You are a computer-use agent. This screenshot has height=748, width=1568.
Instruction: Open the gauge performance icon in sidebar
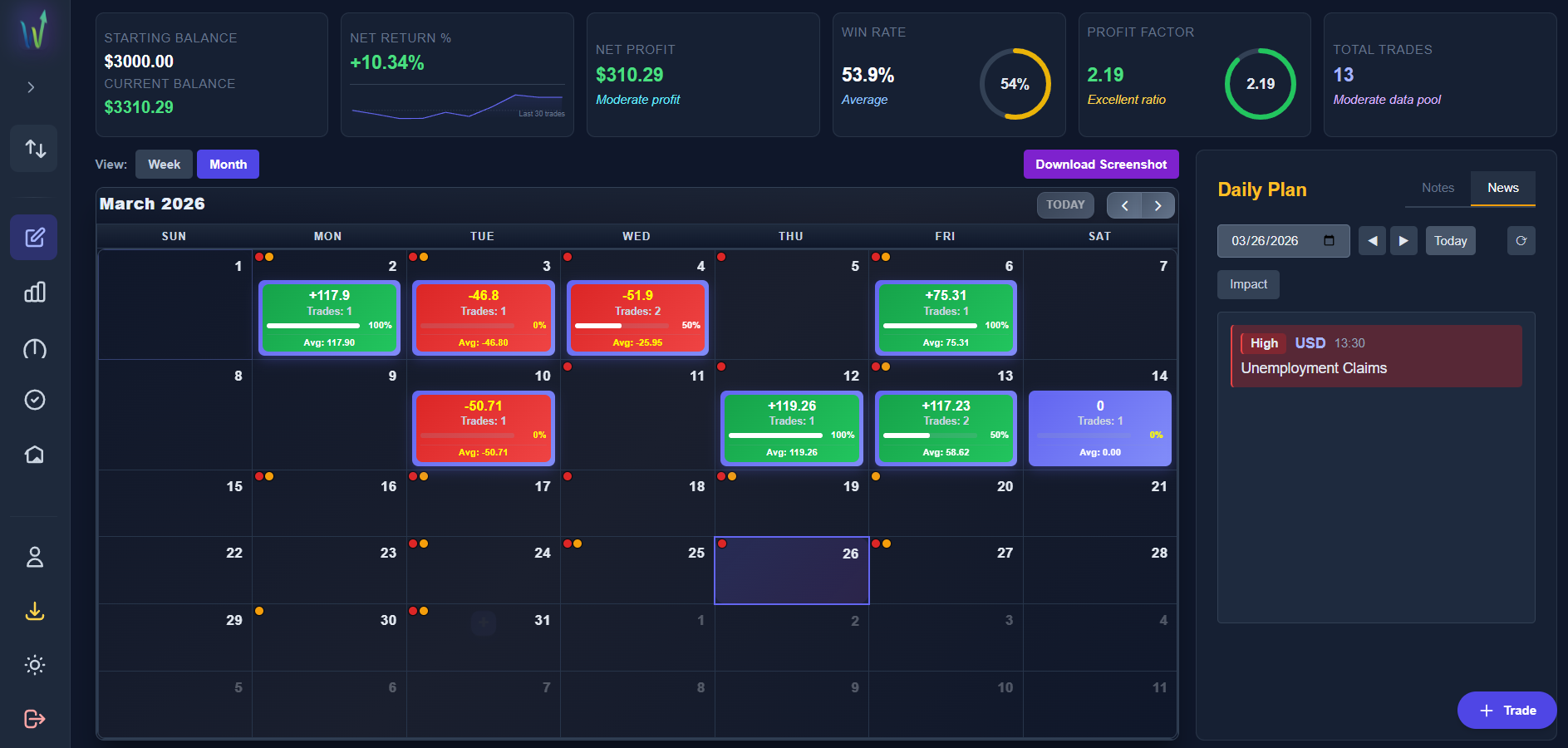(x=34, y=349)
